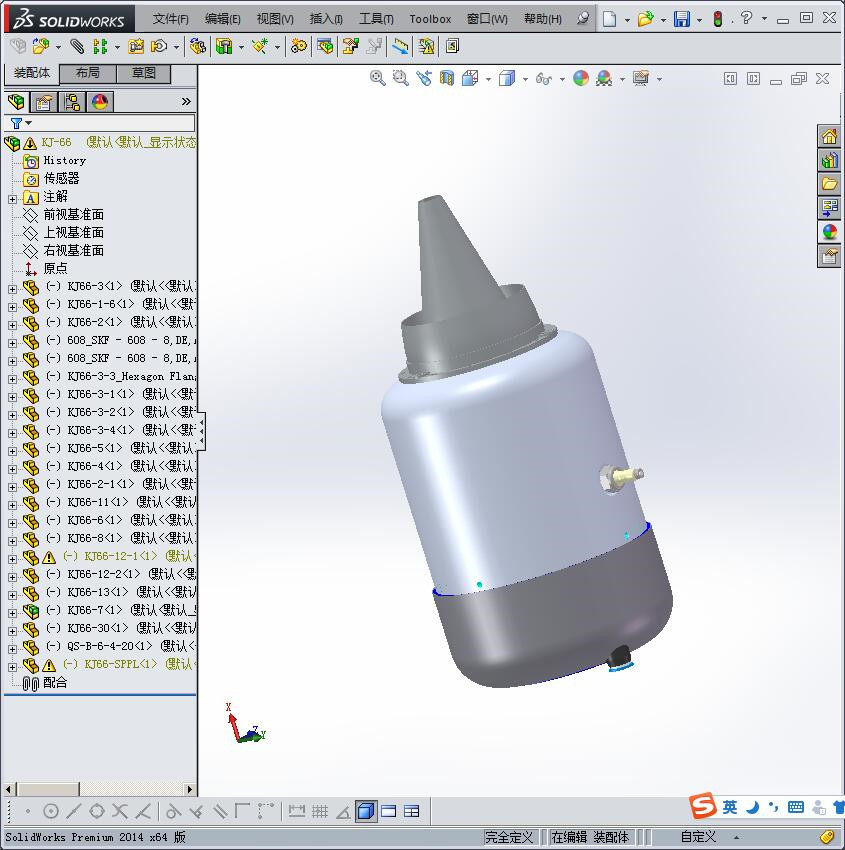Screen dimensions: 845x850
Task: Select the 前视基准面 plane
Action: pos(73,215)
